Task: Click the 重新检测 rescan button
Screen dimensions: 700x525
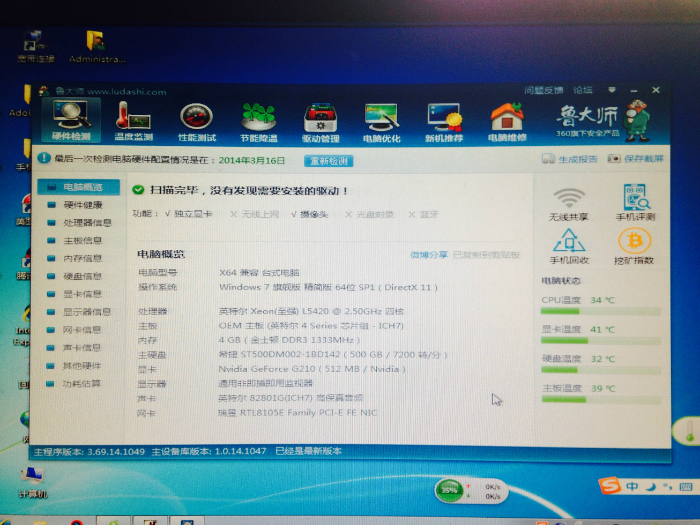Action: pyautogui.click(x=328, y=160)
